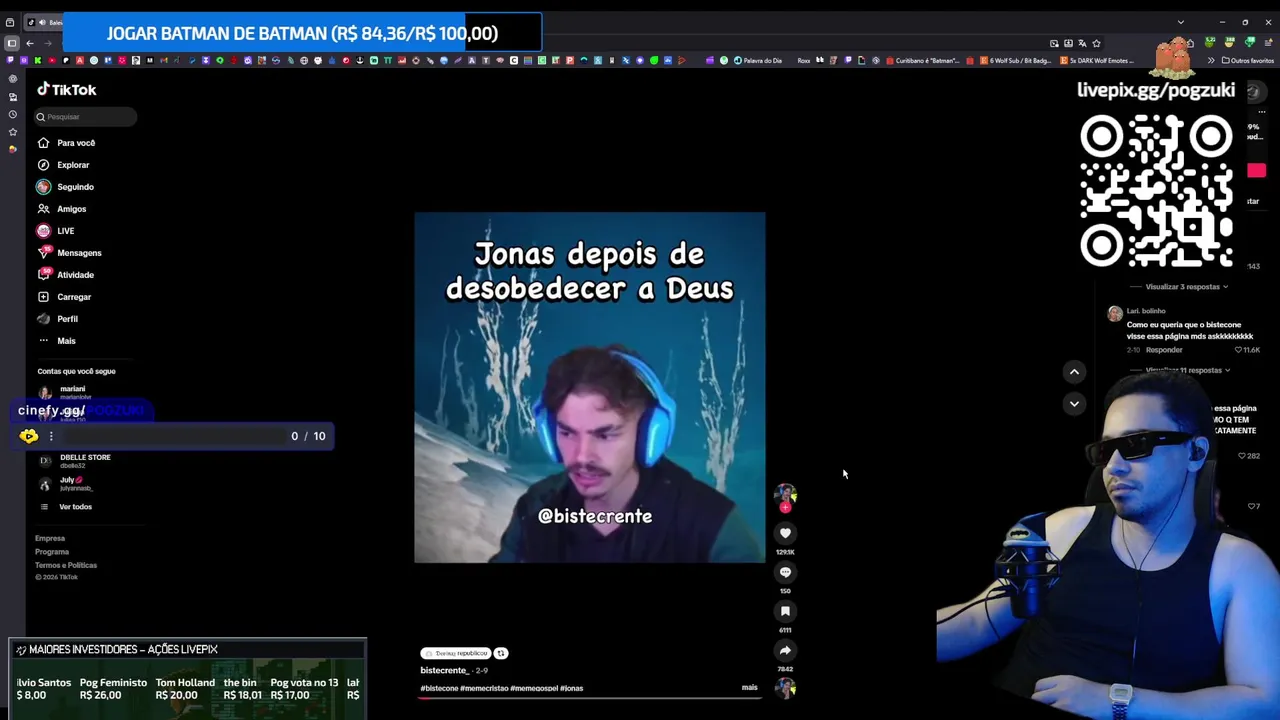The image size is (1280, 720).
Task: Focus the Pesquisar search field
Action: coord(85,117)
